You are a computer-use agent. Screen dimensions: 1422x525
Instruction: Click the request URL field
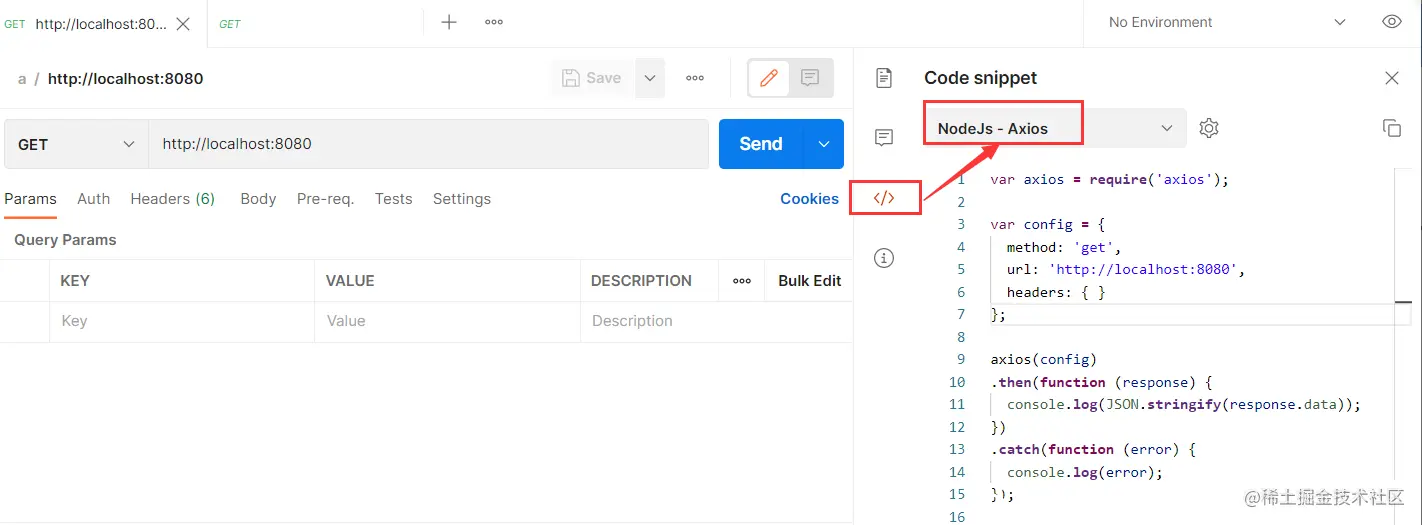(429, 144)
